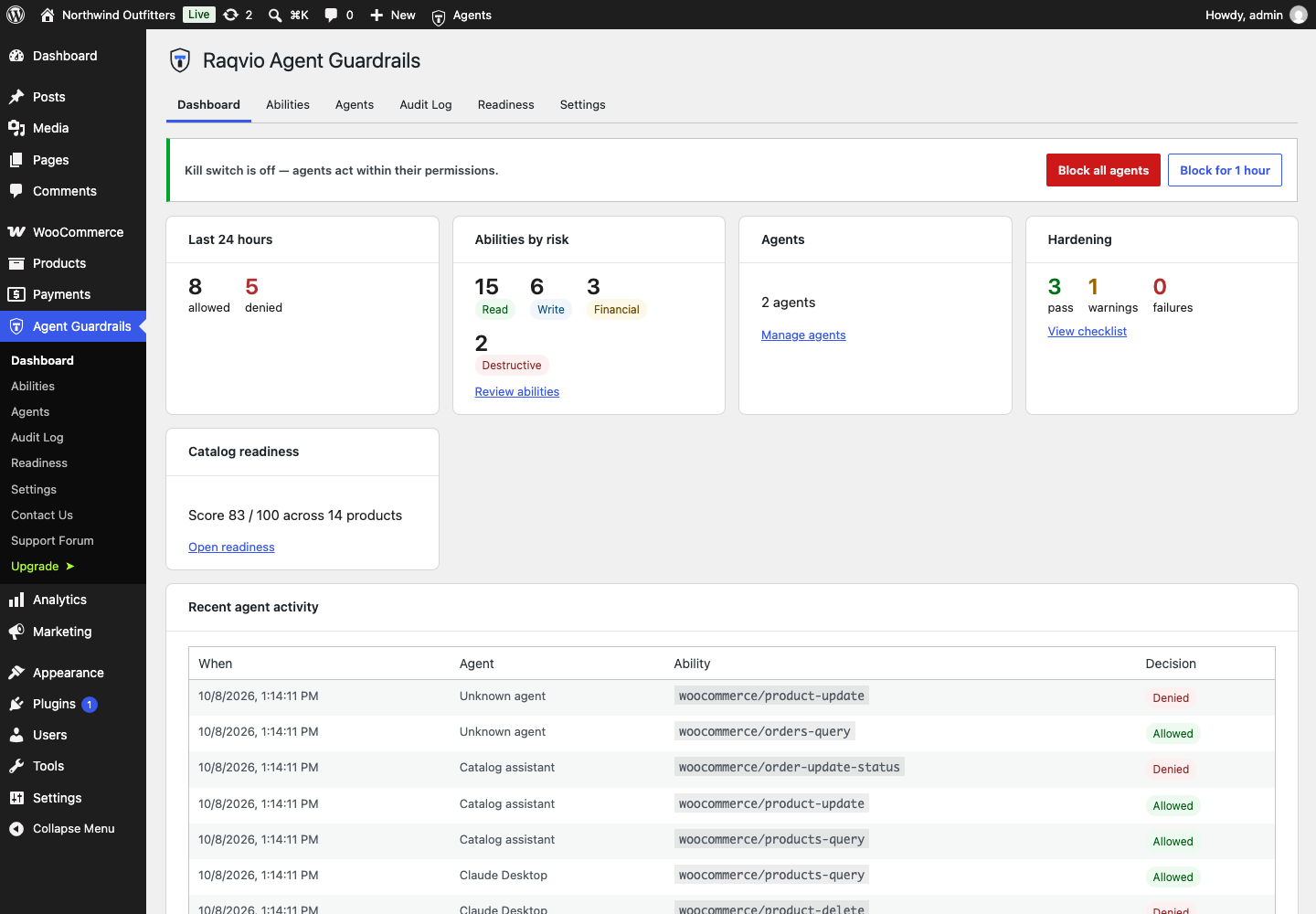
Task: Click Upgrade in the sidebar submenu
Action: (42, 567)
